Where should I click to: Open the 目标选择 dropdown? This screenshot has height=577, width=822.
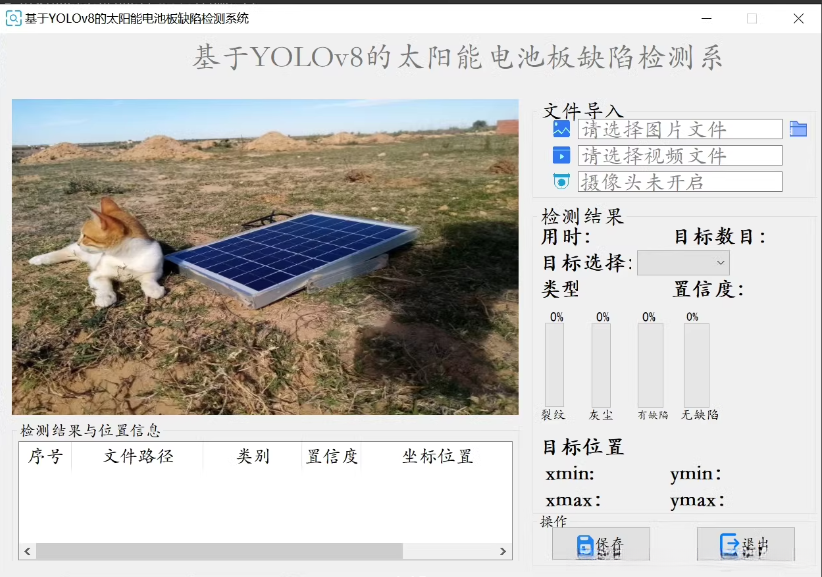tap(683, 263)
